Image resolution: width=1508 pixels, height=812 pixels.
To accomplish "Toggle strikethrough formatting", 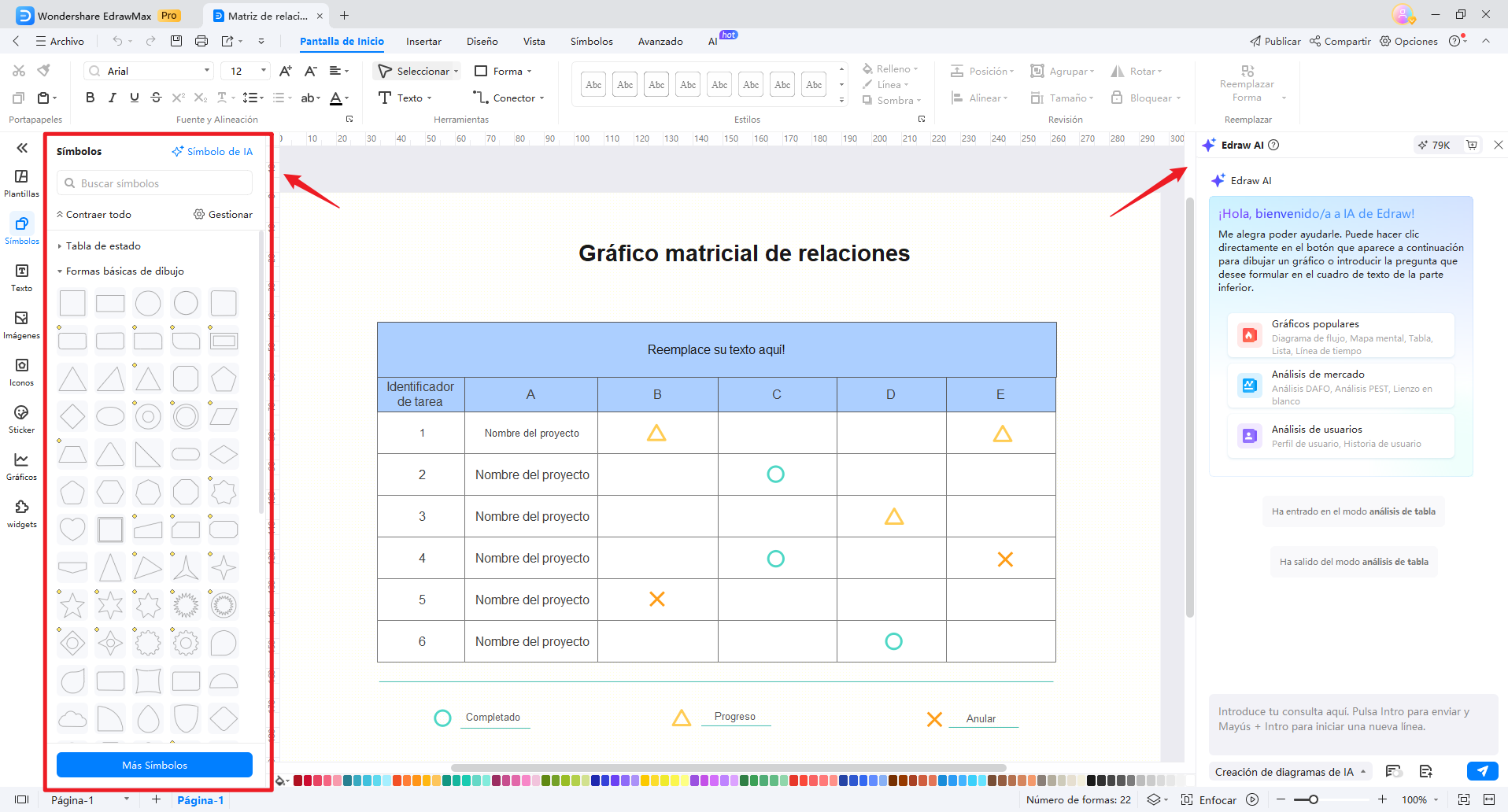I will click(156, 98).
